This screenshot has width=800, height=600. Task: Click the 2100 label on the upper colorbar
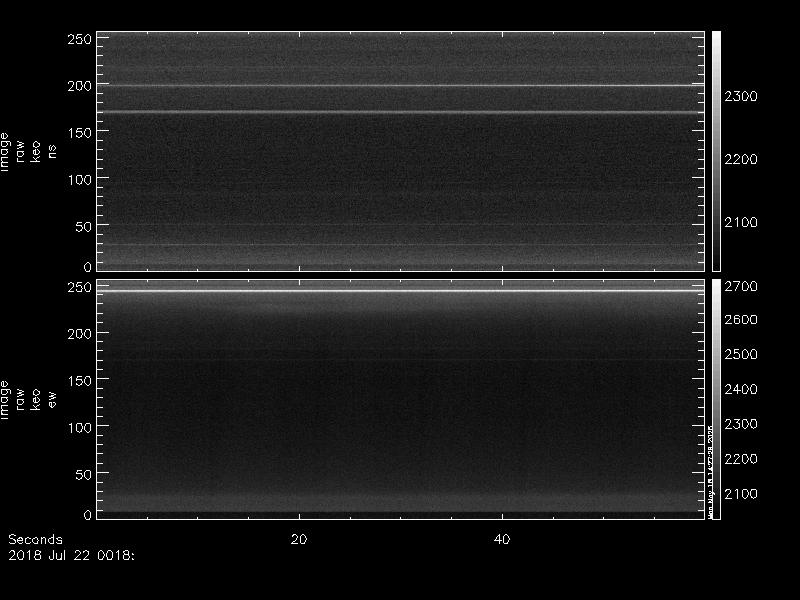(741, 222)
